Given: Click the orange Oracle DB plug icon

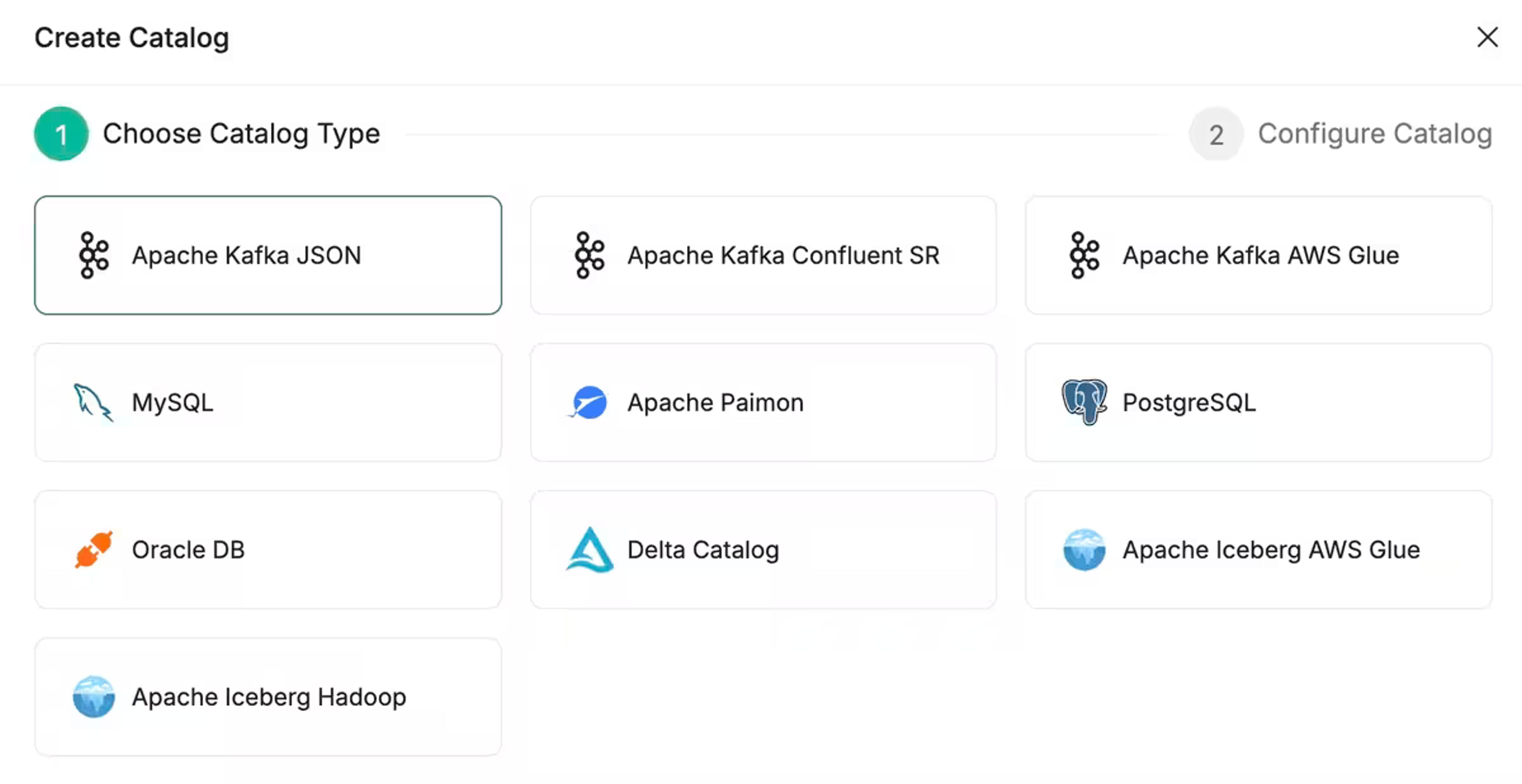Looking at the screenshot, I should tap(94, 549).
